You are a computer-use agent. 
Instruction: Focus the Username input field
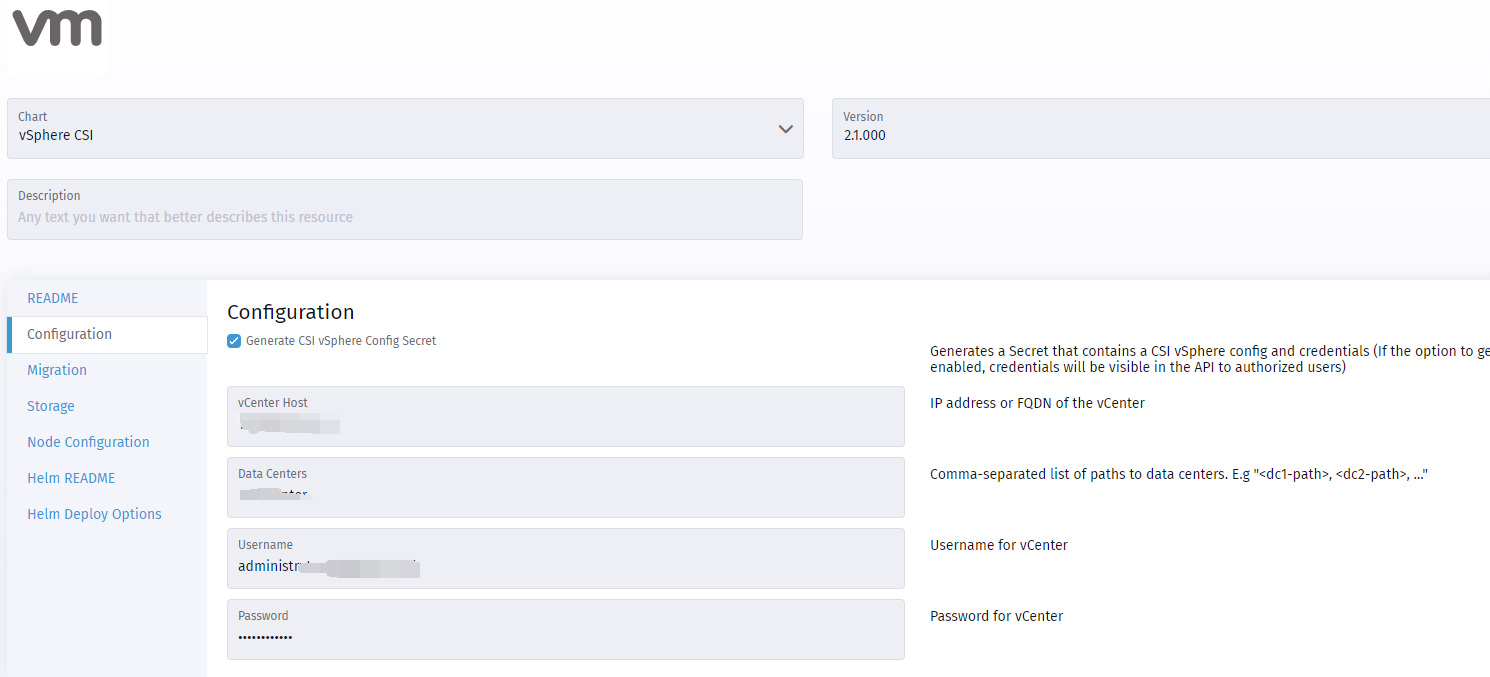click(566, 558)
